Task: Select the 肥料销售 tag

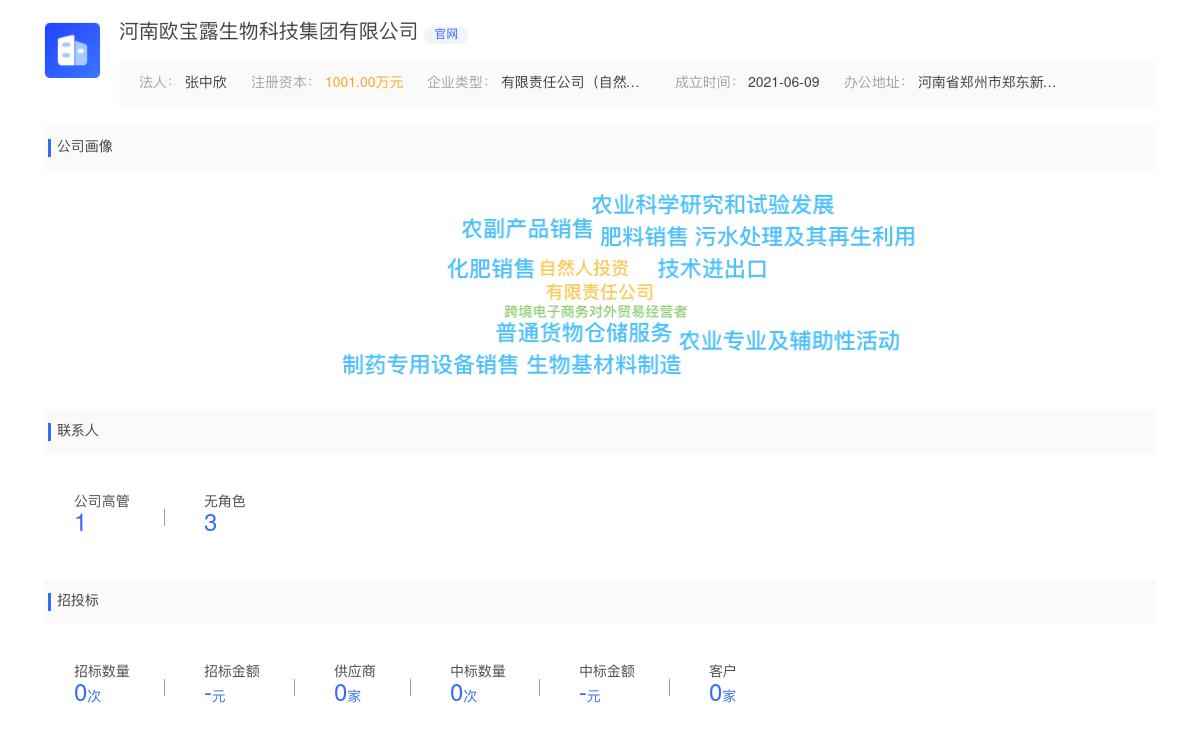Action: point(642,237)
